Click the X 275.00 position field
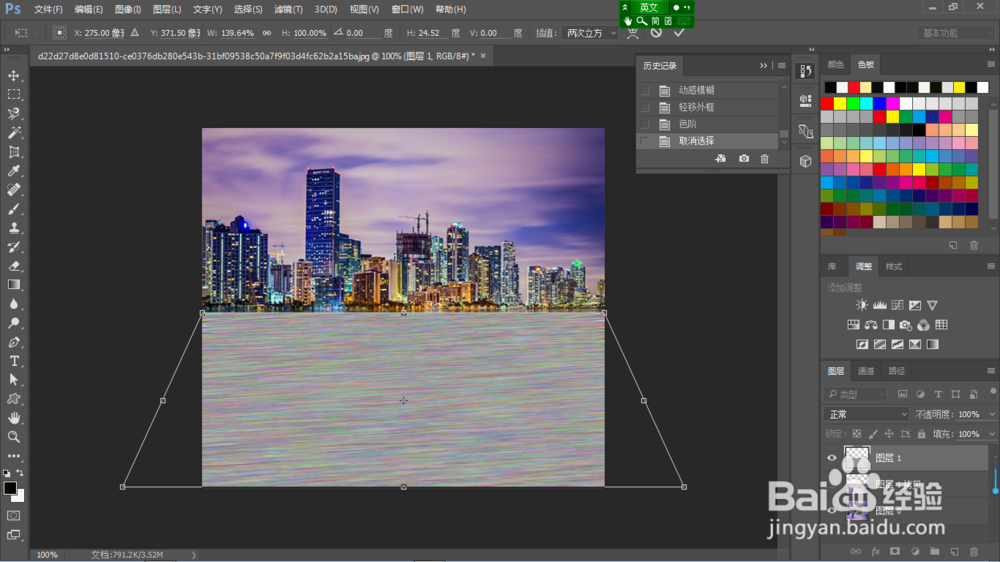This screenshot has width=1000, height=562. tap(104, 33)
